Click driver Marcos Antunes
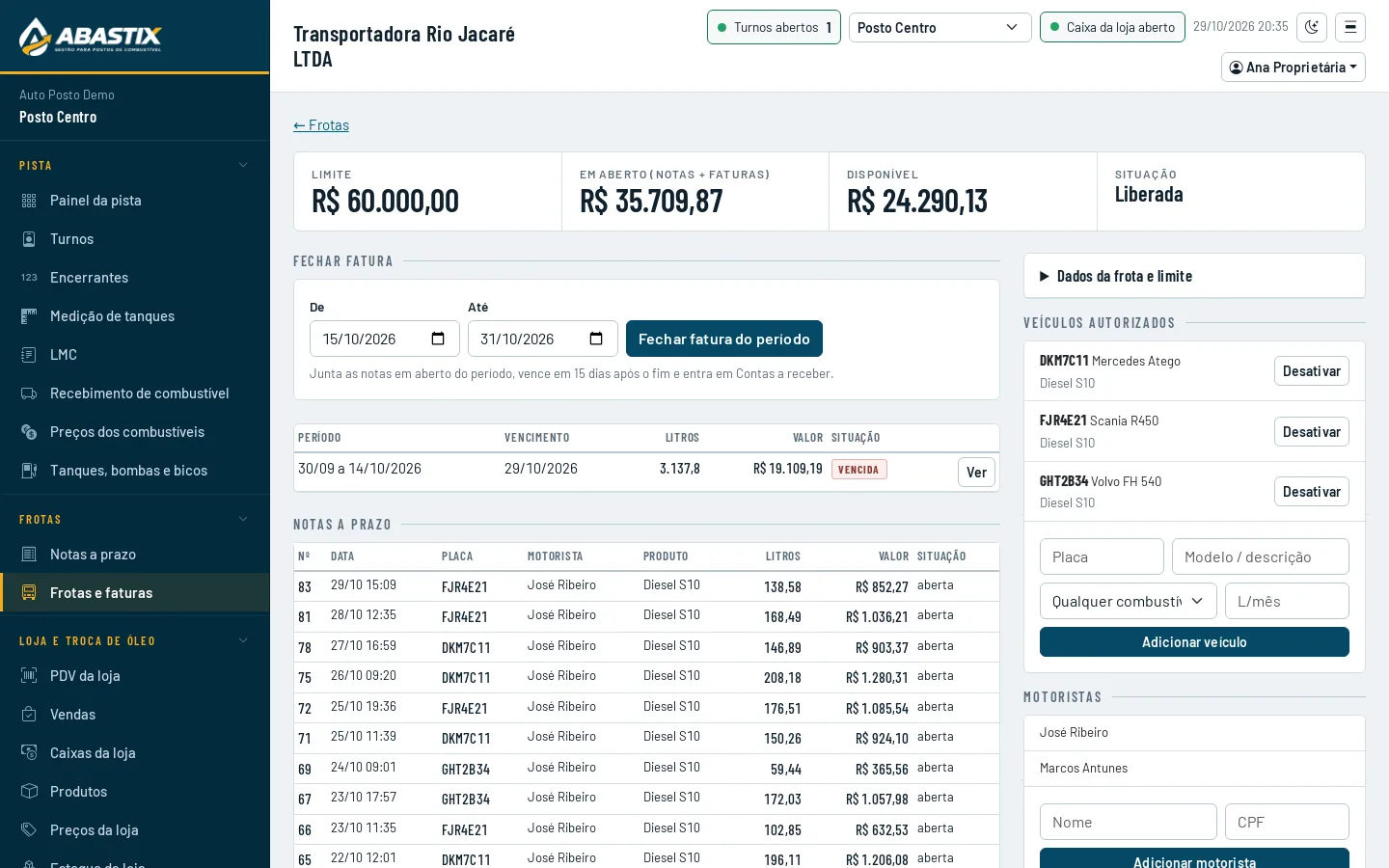This screenshot has width=1389, height=868. 1083,769
